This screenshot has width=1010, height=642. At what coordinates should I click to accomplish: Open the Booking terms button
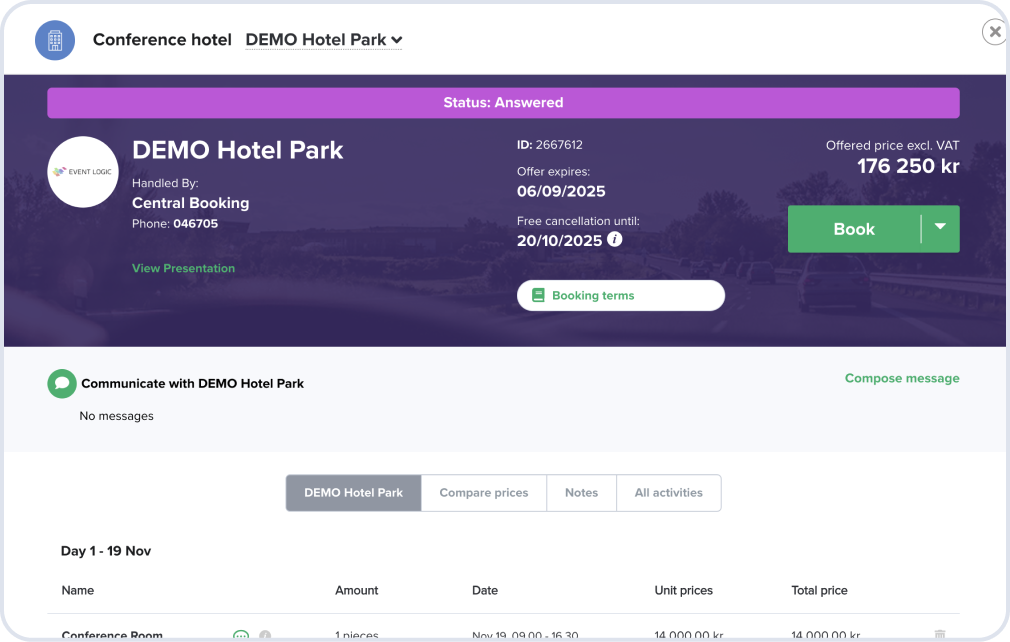point(620,296)
